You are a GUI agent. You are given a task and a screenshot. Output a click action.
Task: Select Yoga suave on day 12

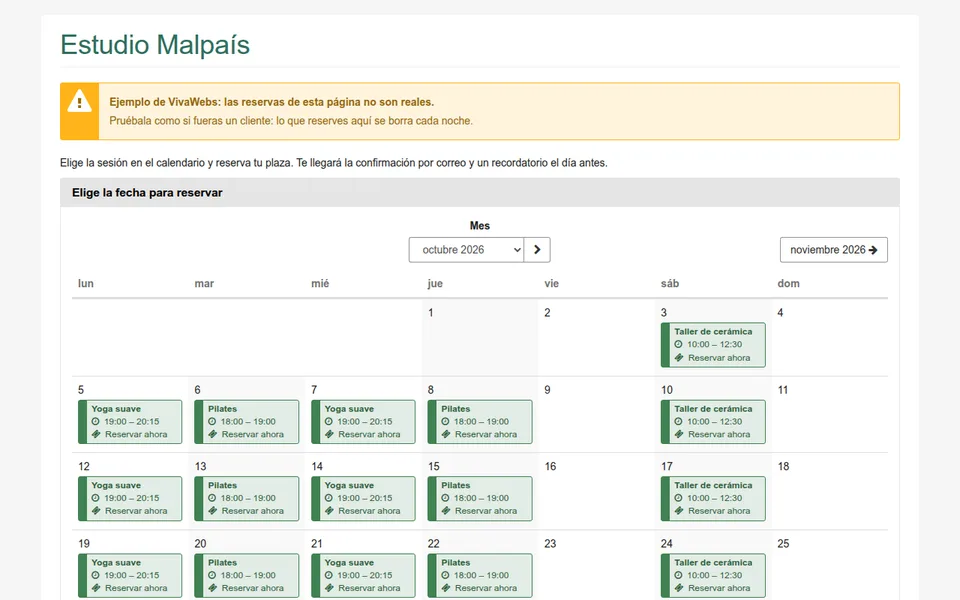(130, 498)
